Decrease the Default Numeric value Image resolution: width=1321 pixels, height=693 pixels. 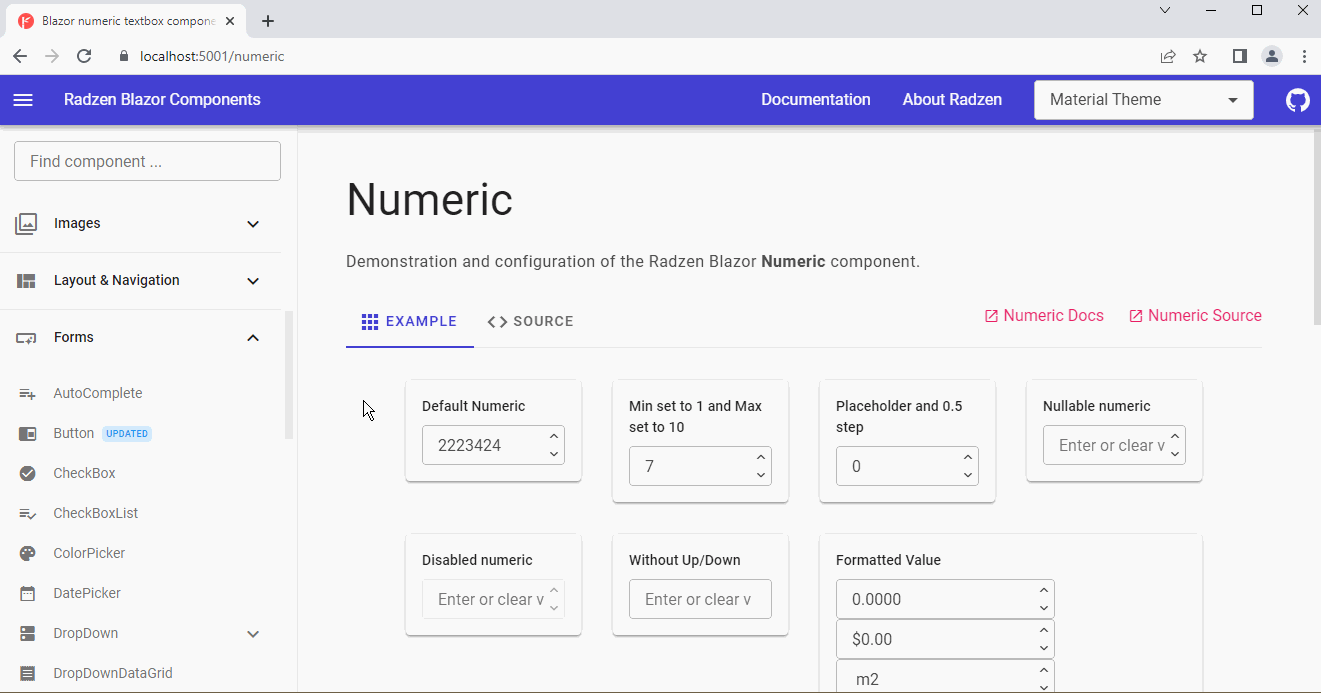point(554,454)
